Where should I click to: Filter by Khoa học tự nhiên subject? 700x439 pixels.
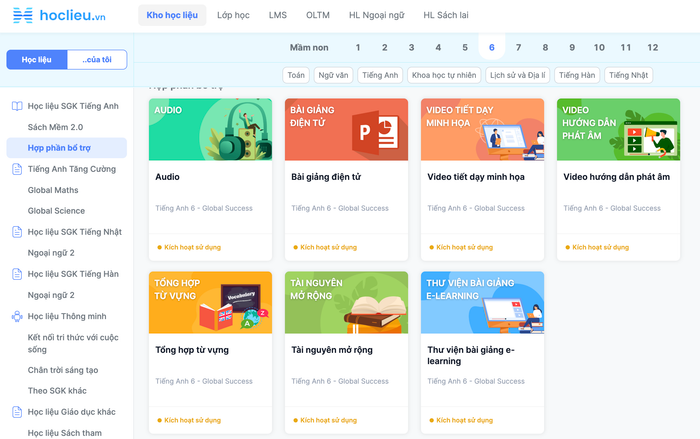coord(444,75)
